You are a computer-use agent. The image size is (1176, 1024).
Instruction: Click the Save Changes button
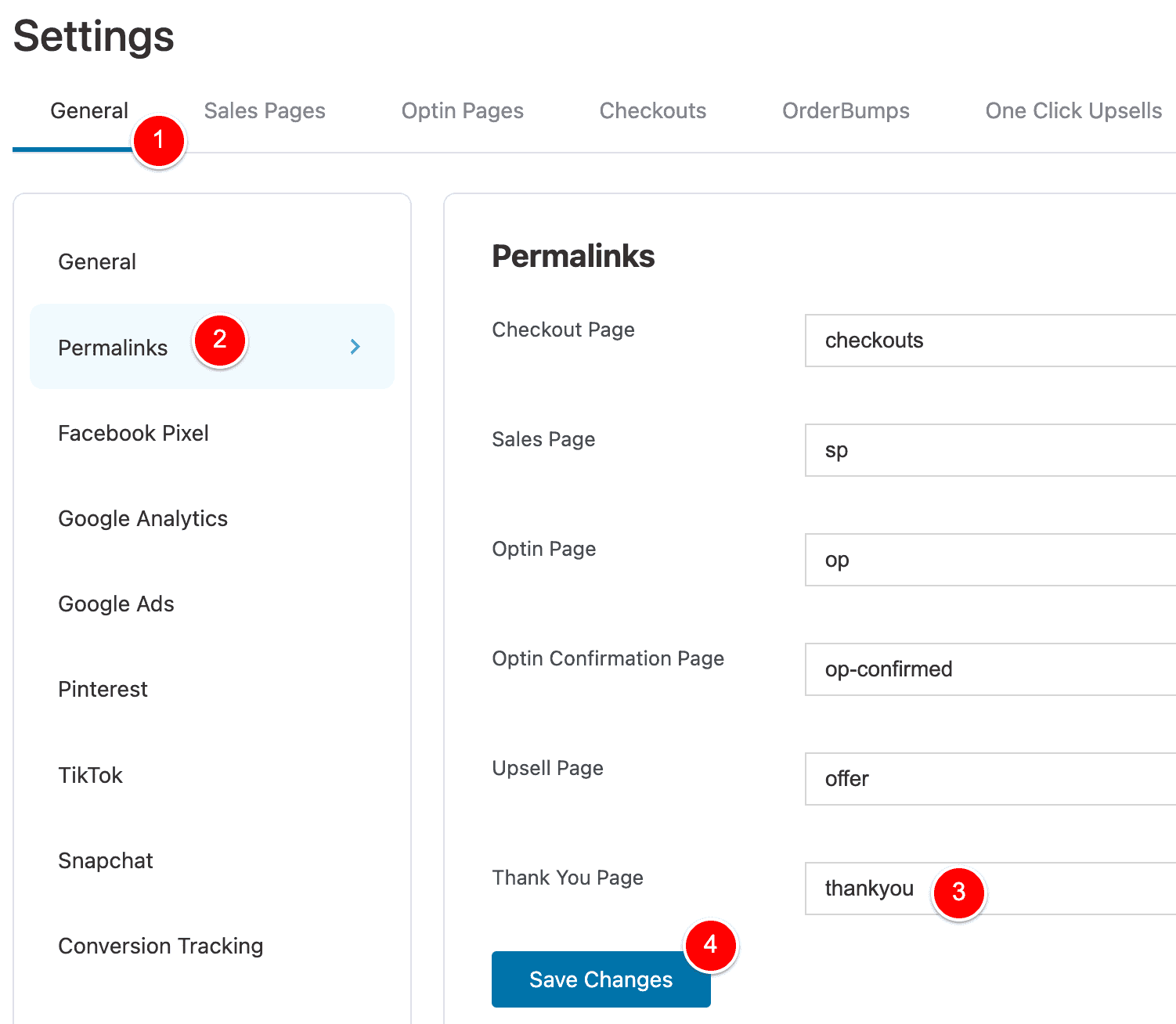(x=601, y=979)
